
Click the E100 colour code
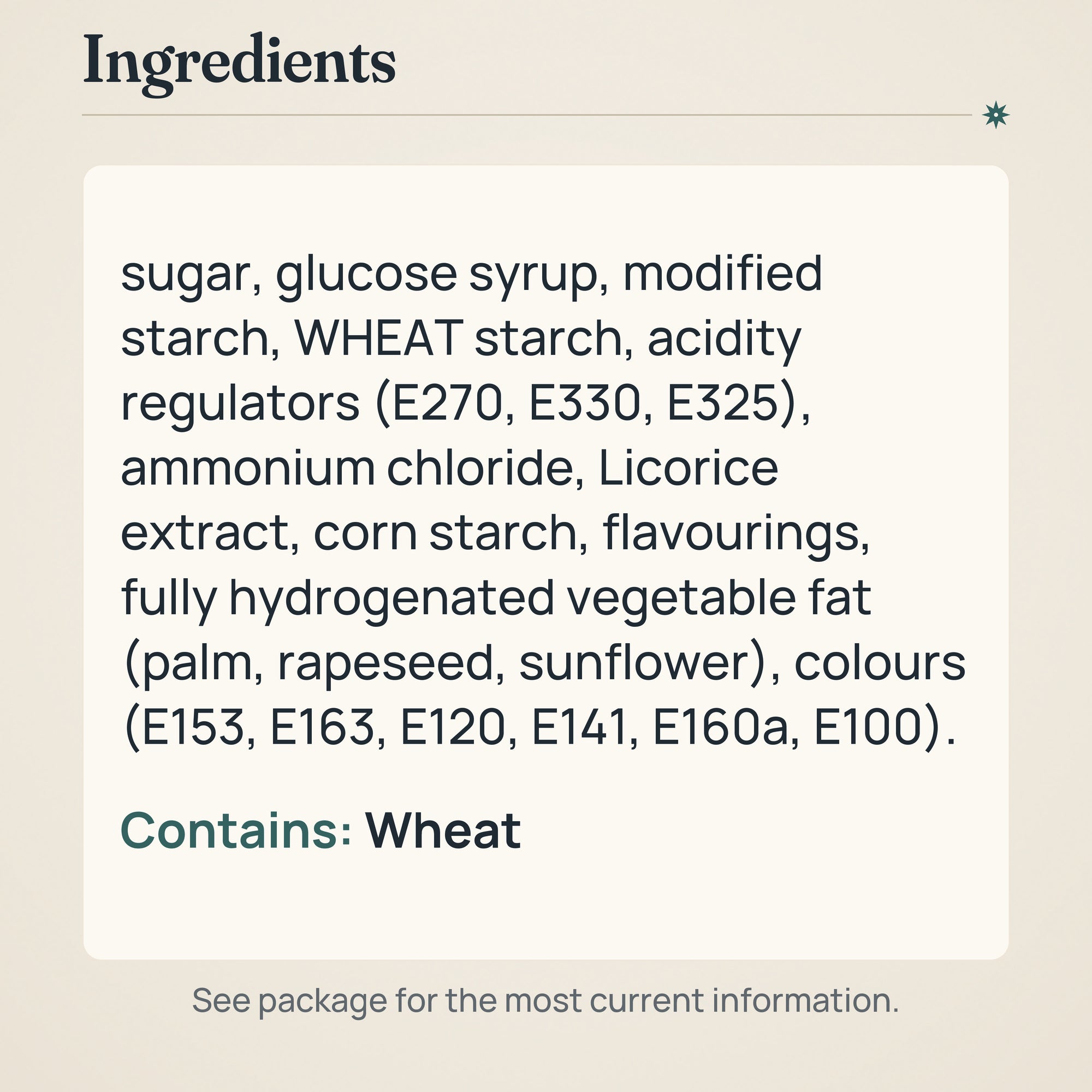tap(868, 727)
